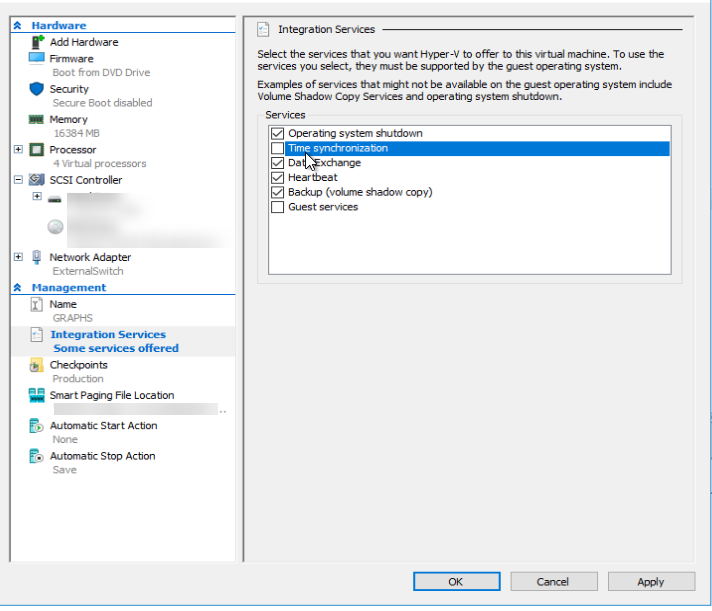Open the Security settings
712x611 pixels.
(x=69, y=89)
